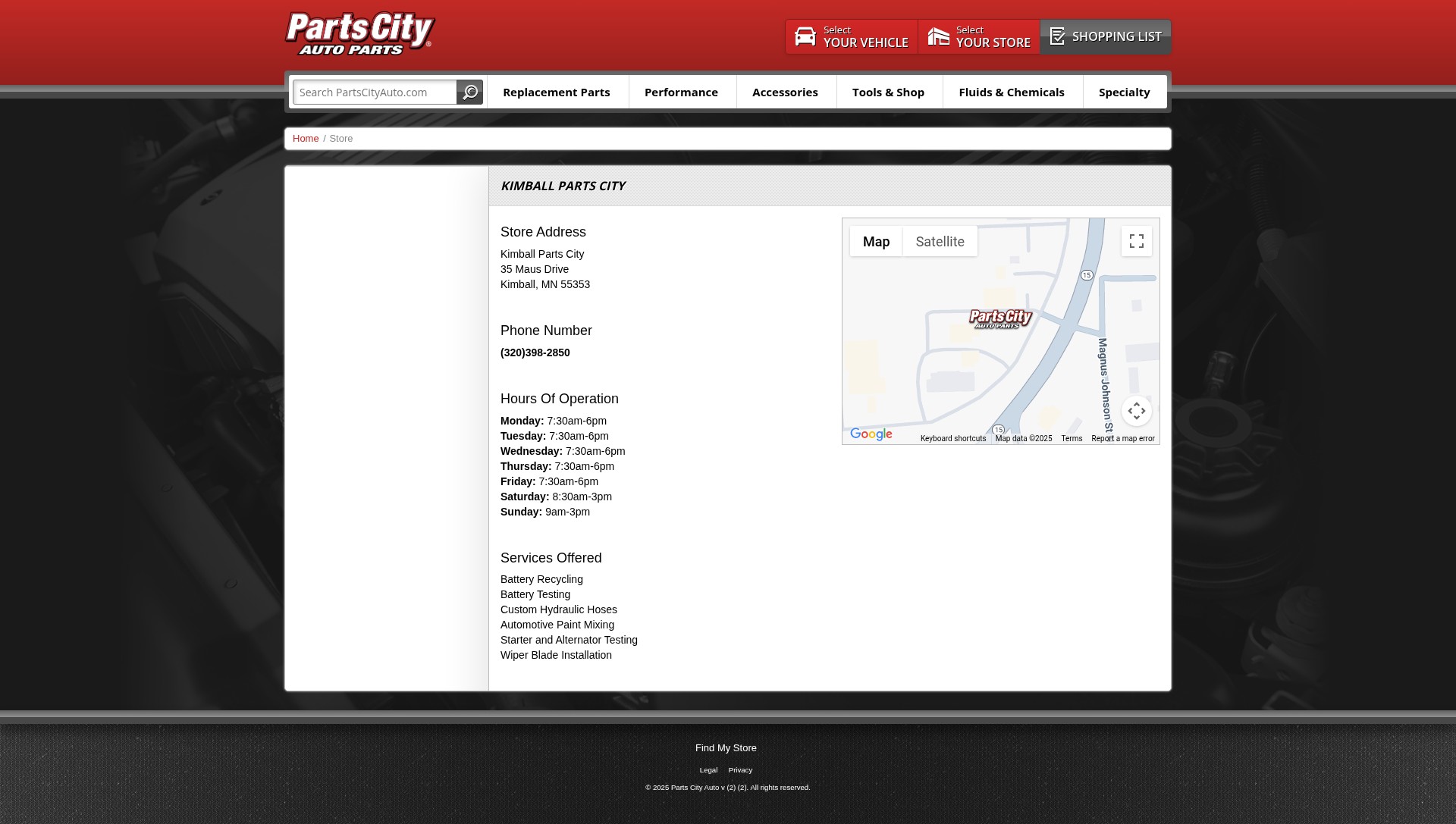Click the phone number (320)398-2850
This screenshot has height=824, width=1456.
click(535, 352)
